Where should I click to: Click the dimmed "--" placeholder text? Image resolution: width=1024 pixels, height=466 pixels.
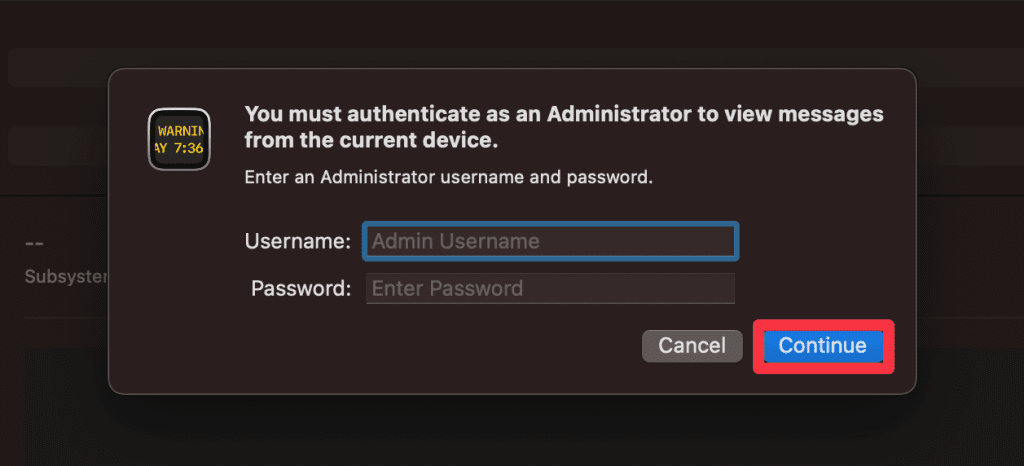[34, 245]
